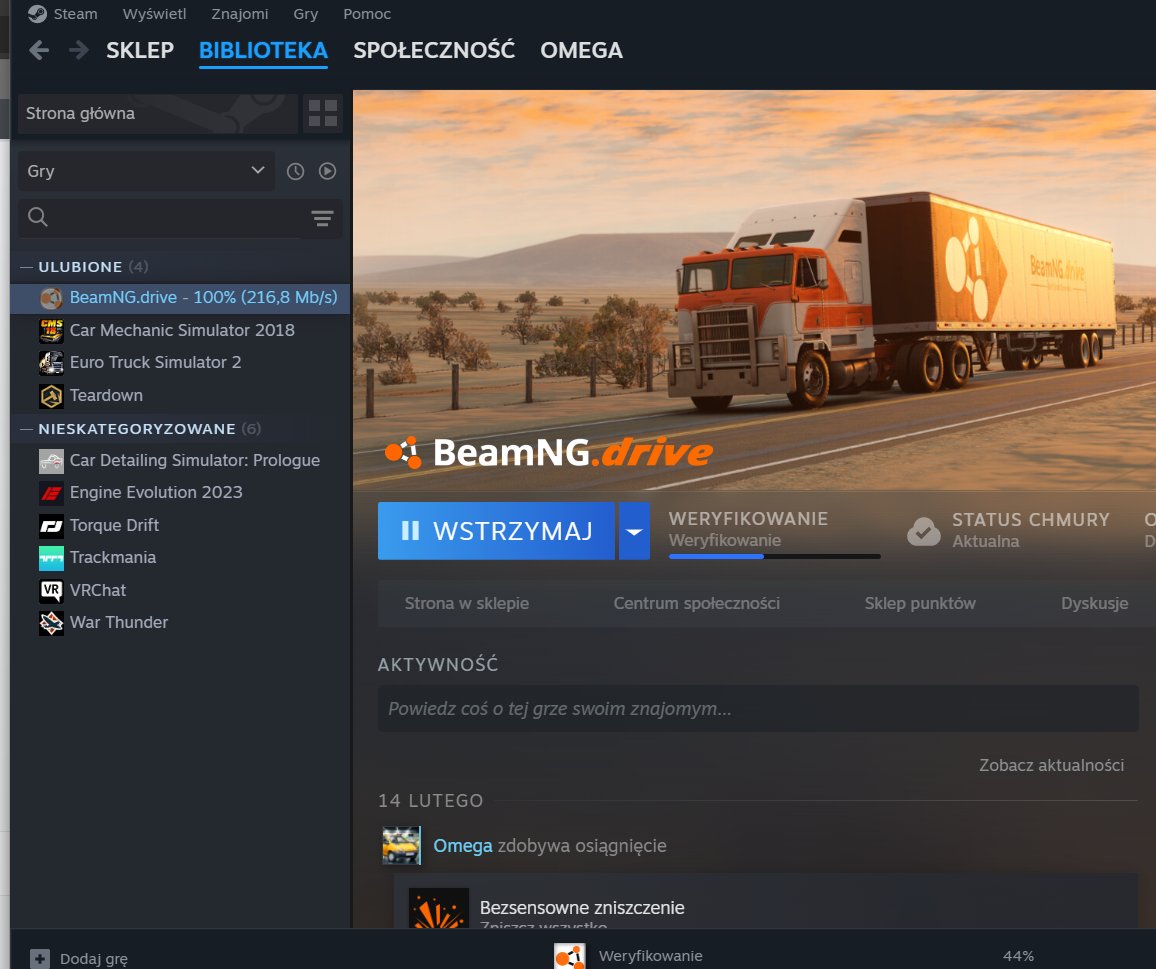Screen dimensions: 1156x969
Task: Open the OMEGA profile tab
Action: [x=581, y=50]
